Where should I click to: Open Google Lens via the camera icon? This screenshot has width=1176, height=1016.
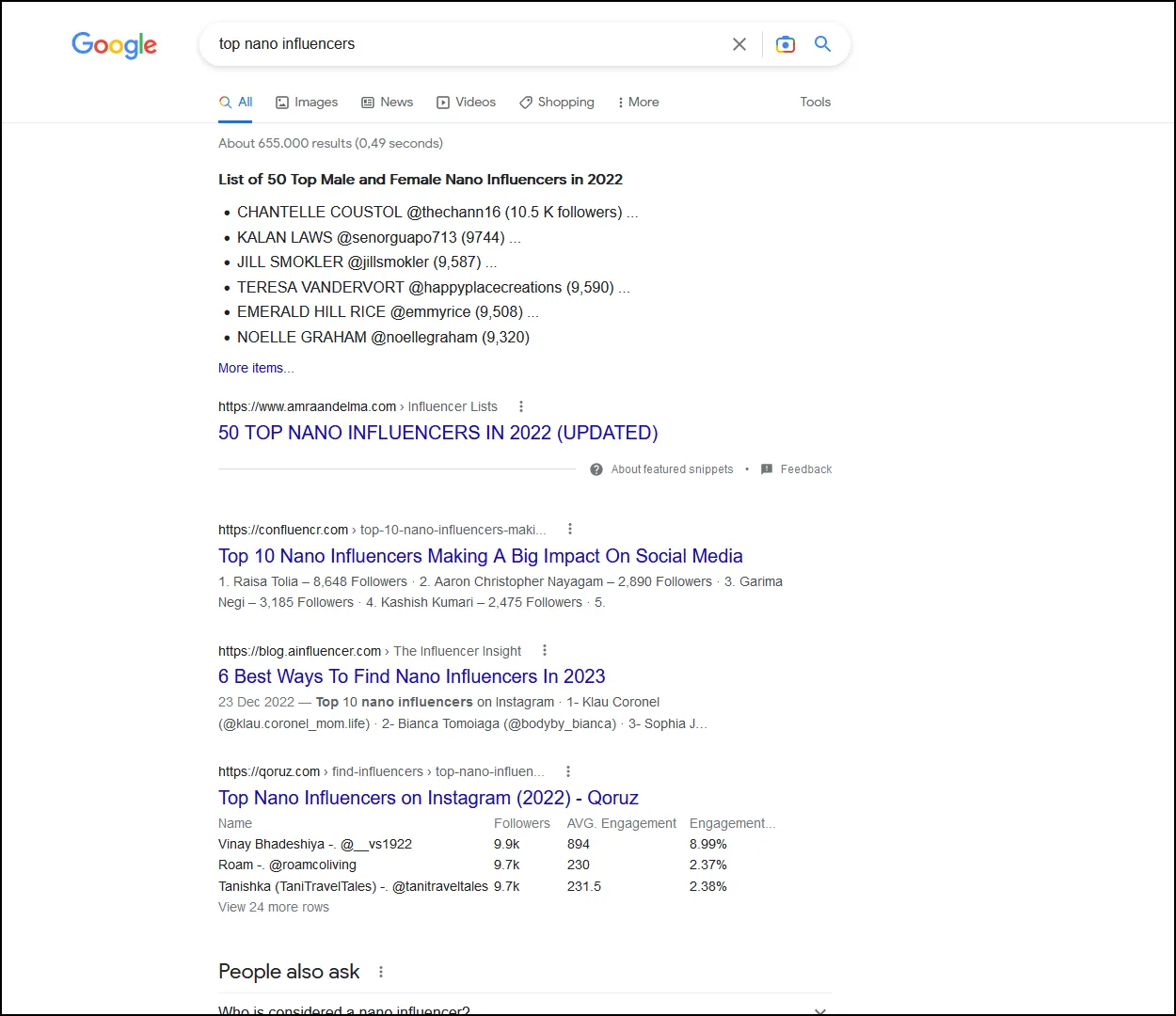(x=786, y=44)
